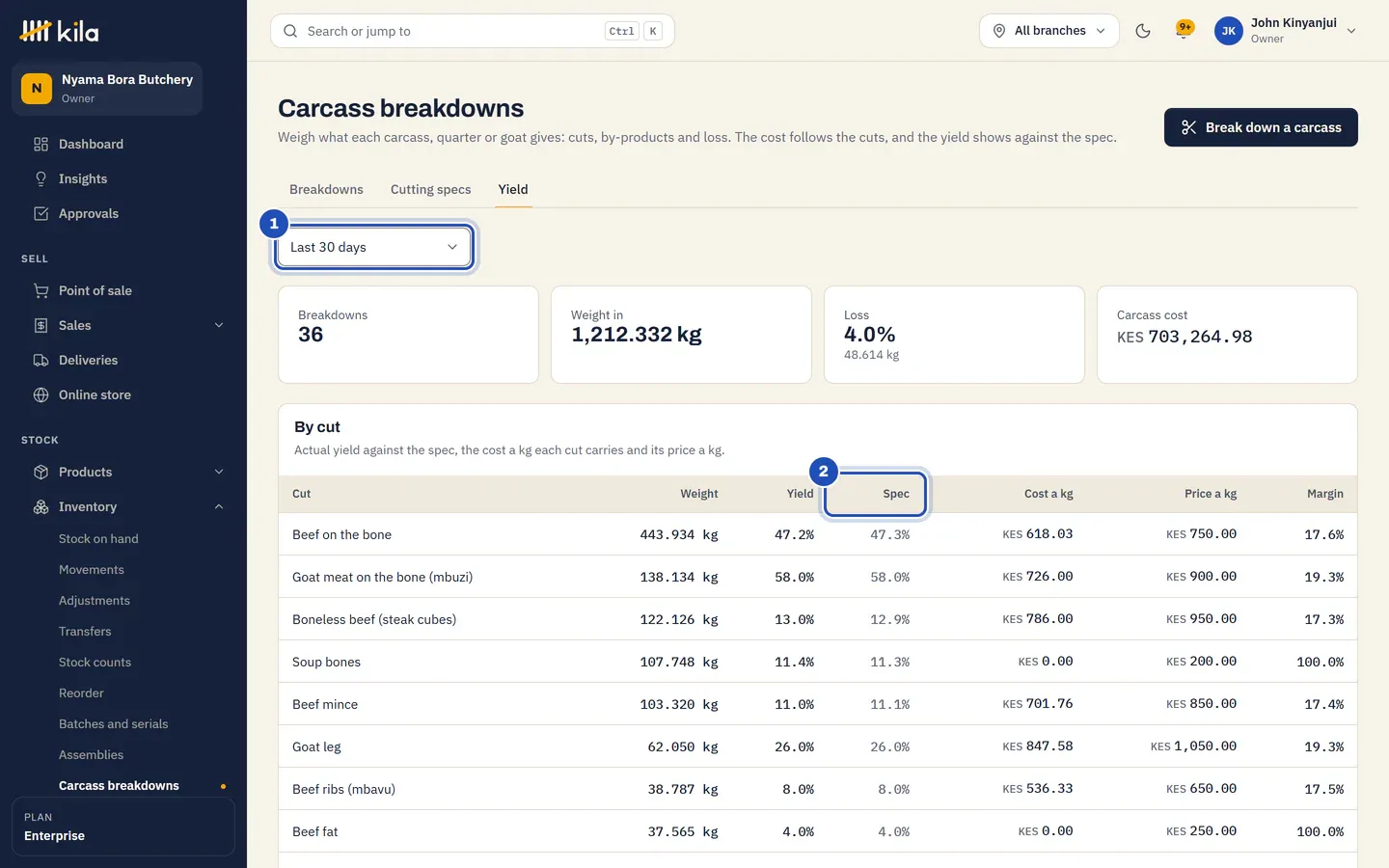Click the Nyama Bora Butchery N badge
This screenshot has height=868, width=1389.
click(x=37, y=88)
